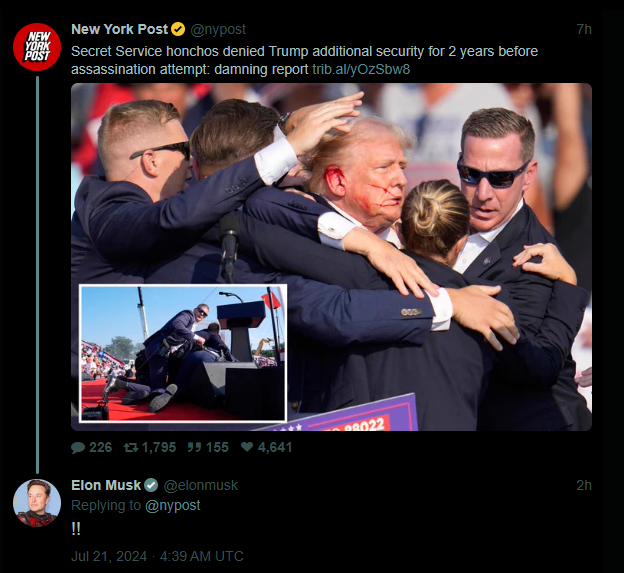Screen dimensions: 624x573
Task: Click the 2h reply timestamp
Action: [x=584, y=485]
